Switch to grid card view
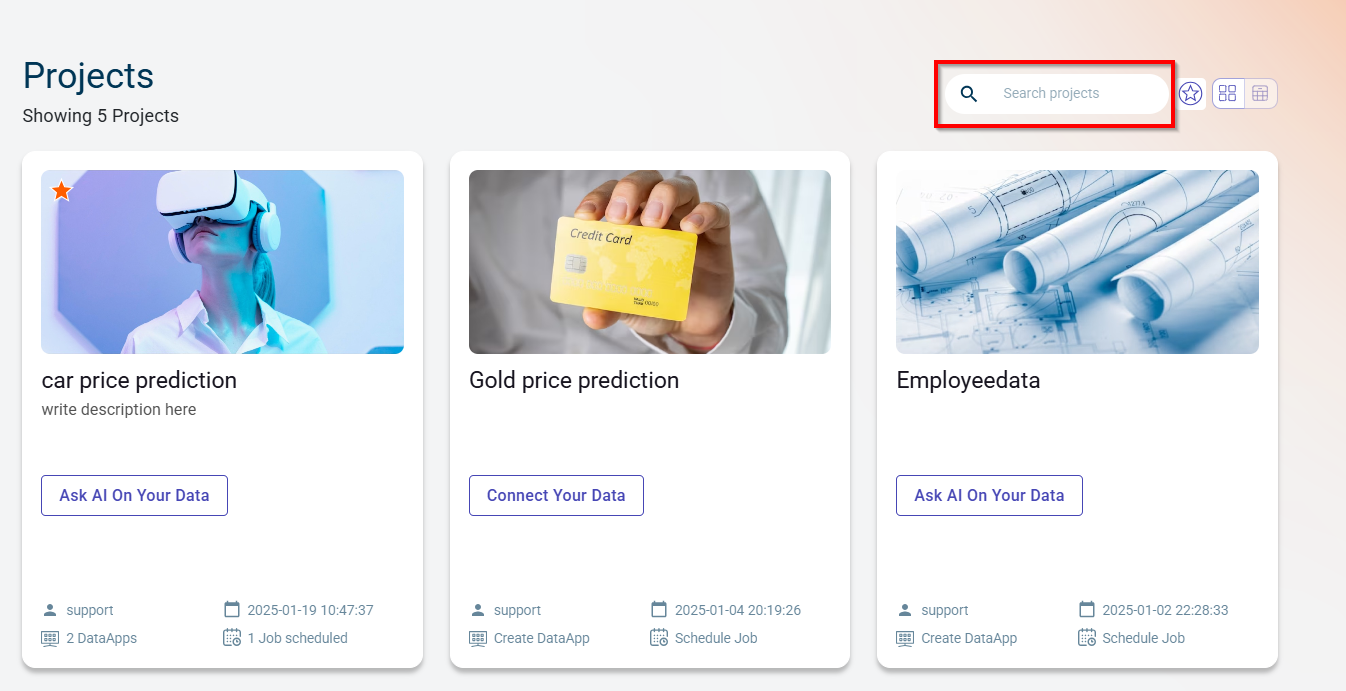The height and width of the screenshot is (691, 1346). 1228,93
